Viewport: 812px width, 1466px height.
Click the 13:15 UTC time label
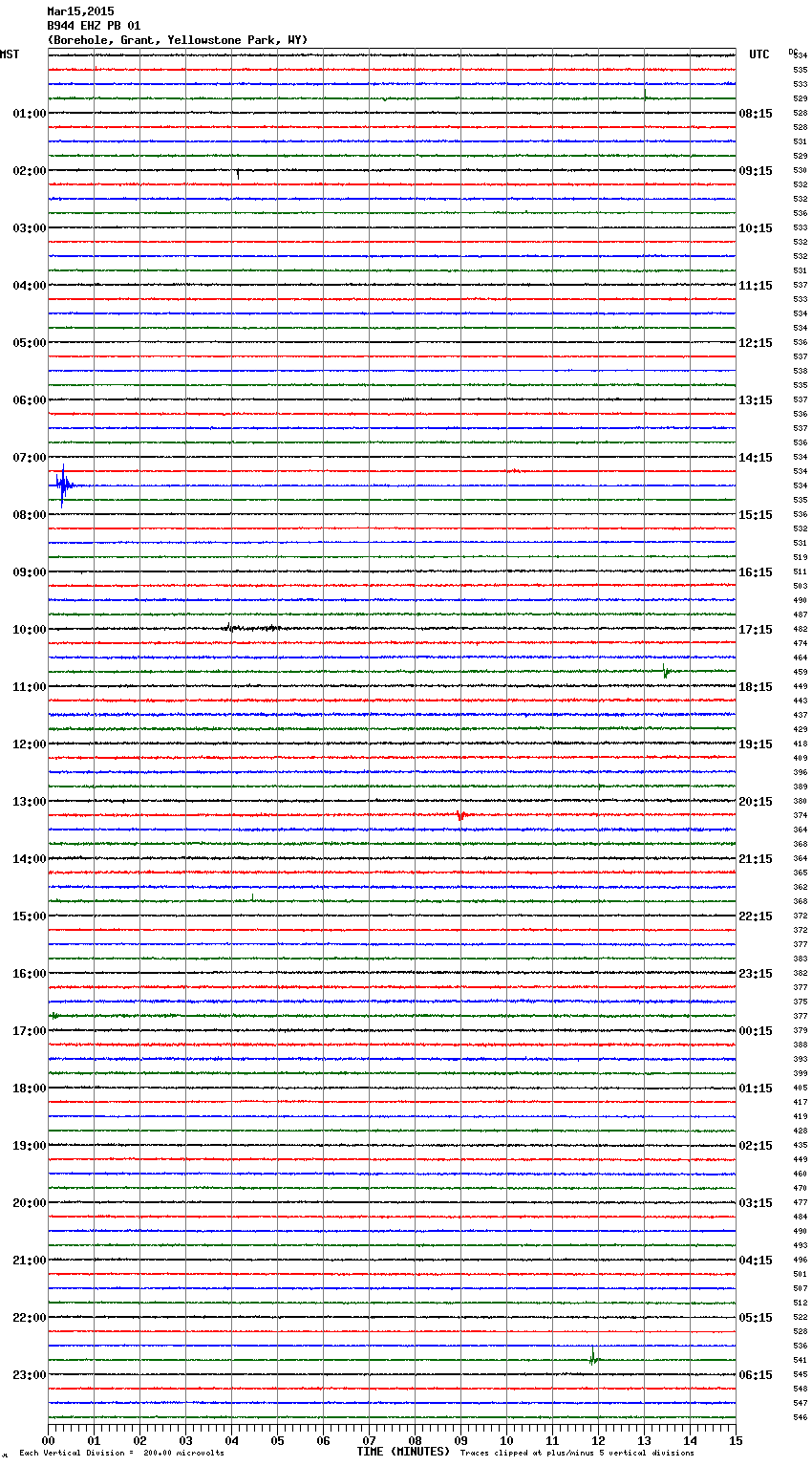[756, 400]
